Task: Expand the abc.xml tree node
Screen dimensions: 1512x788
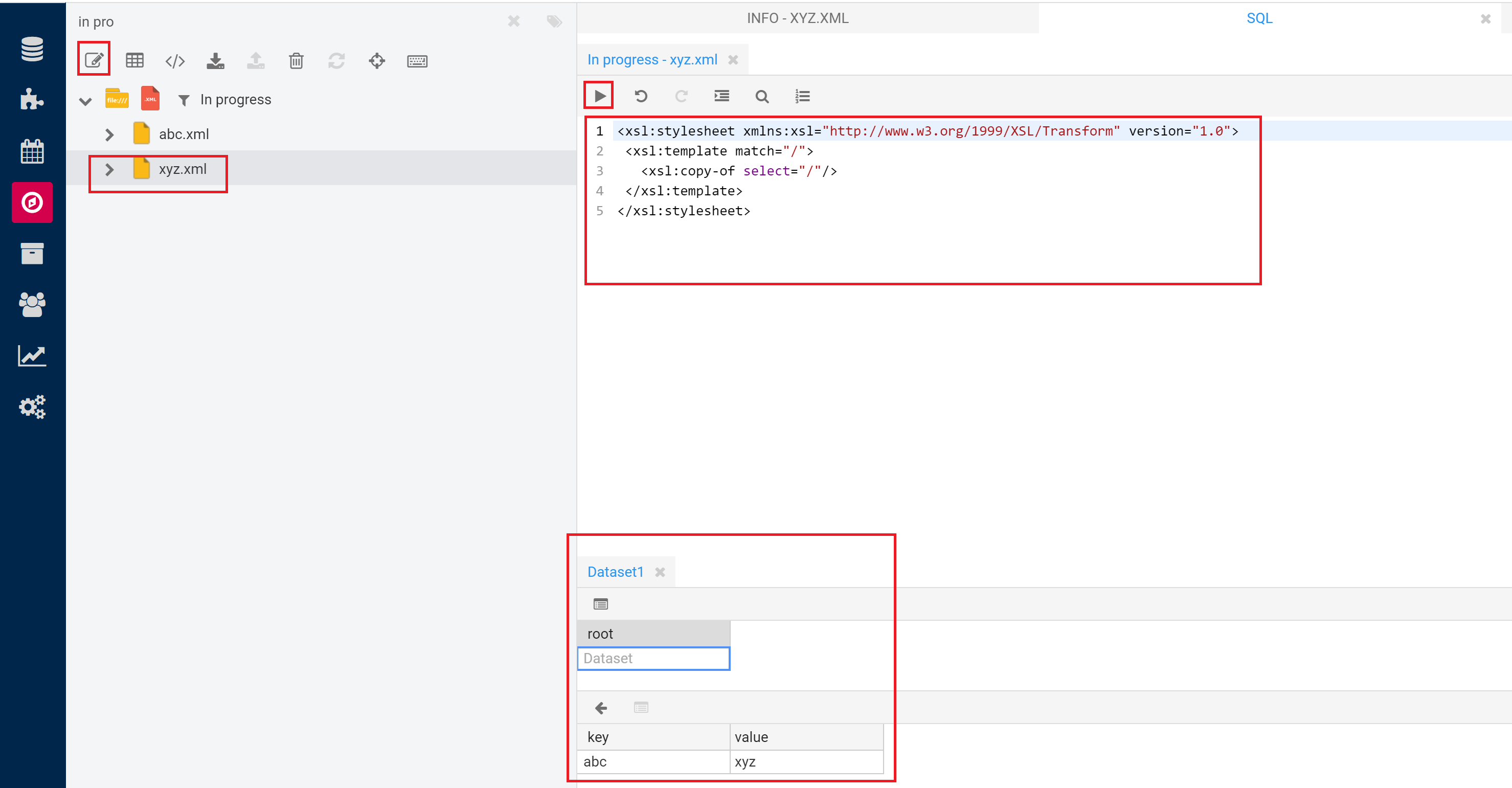Action: (x=109, y=134)
